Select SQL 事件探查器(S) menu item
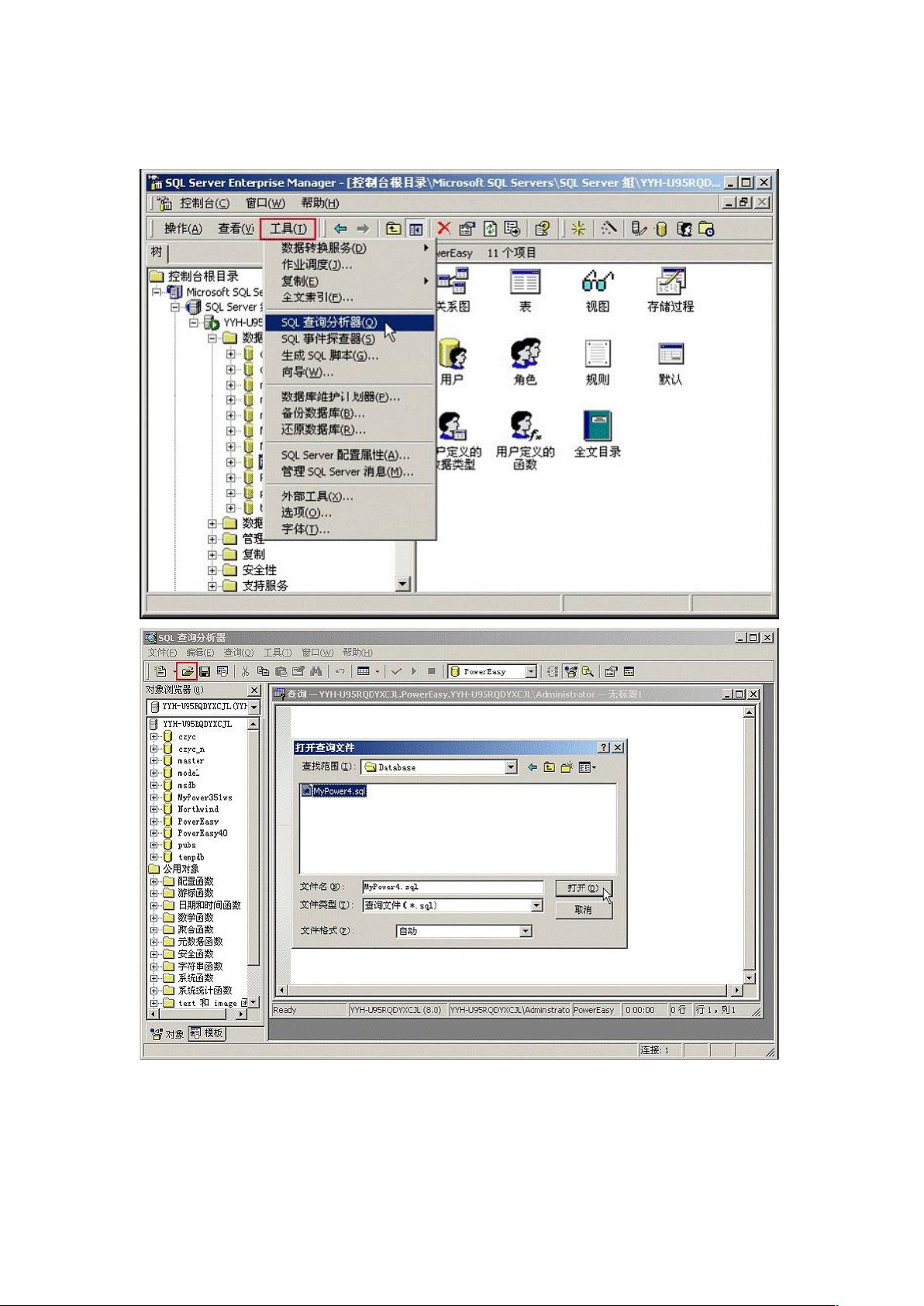Viewport: 924px width, 1306px height. pos(350,339)
